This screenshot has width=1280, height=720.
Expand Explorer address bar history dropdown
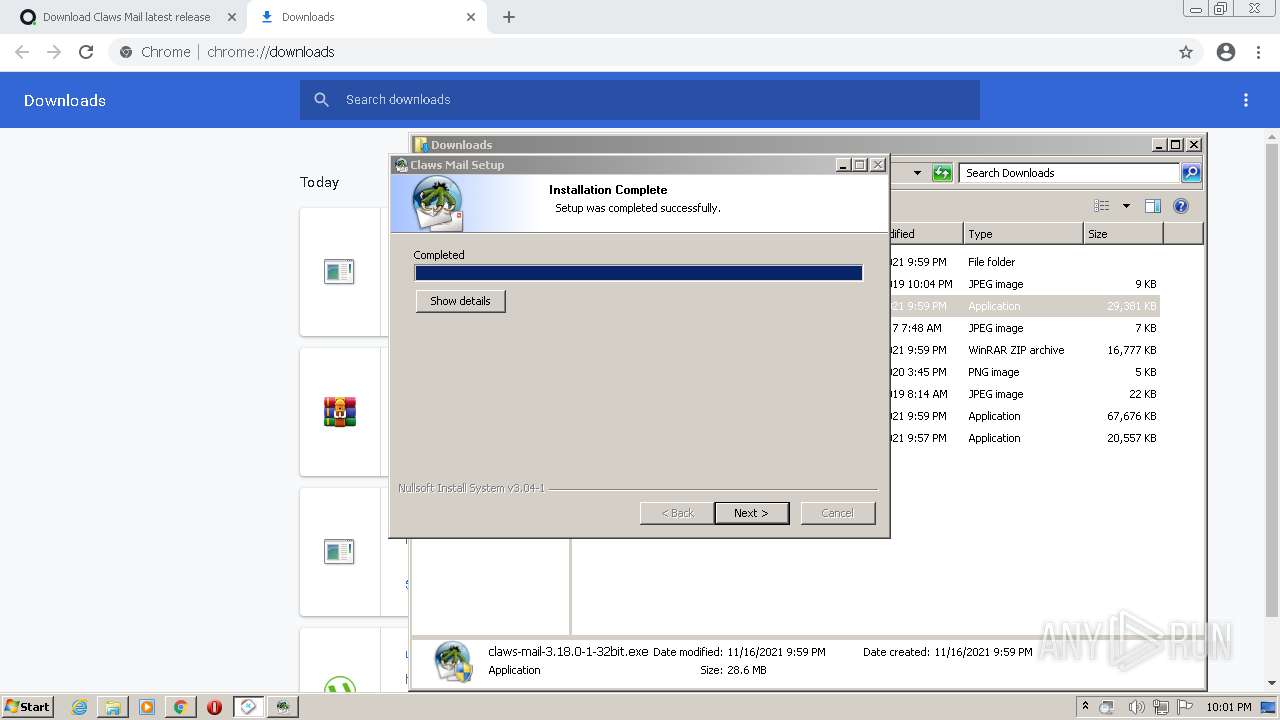point(917,173)
